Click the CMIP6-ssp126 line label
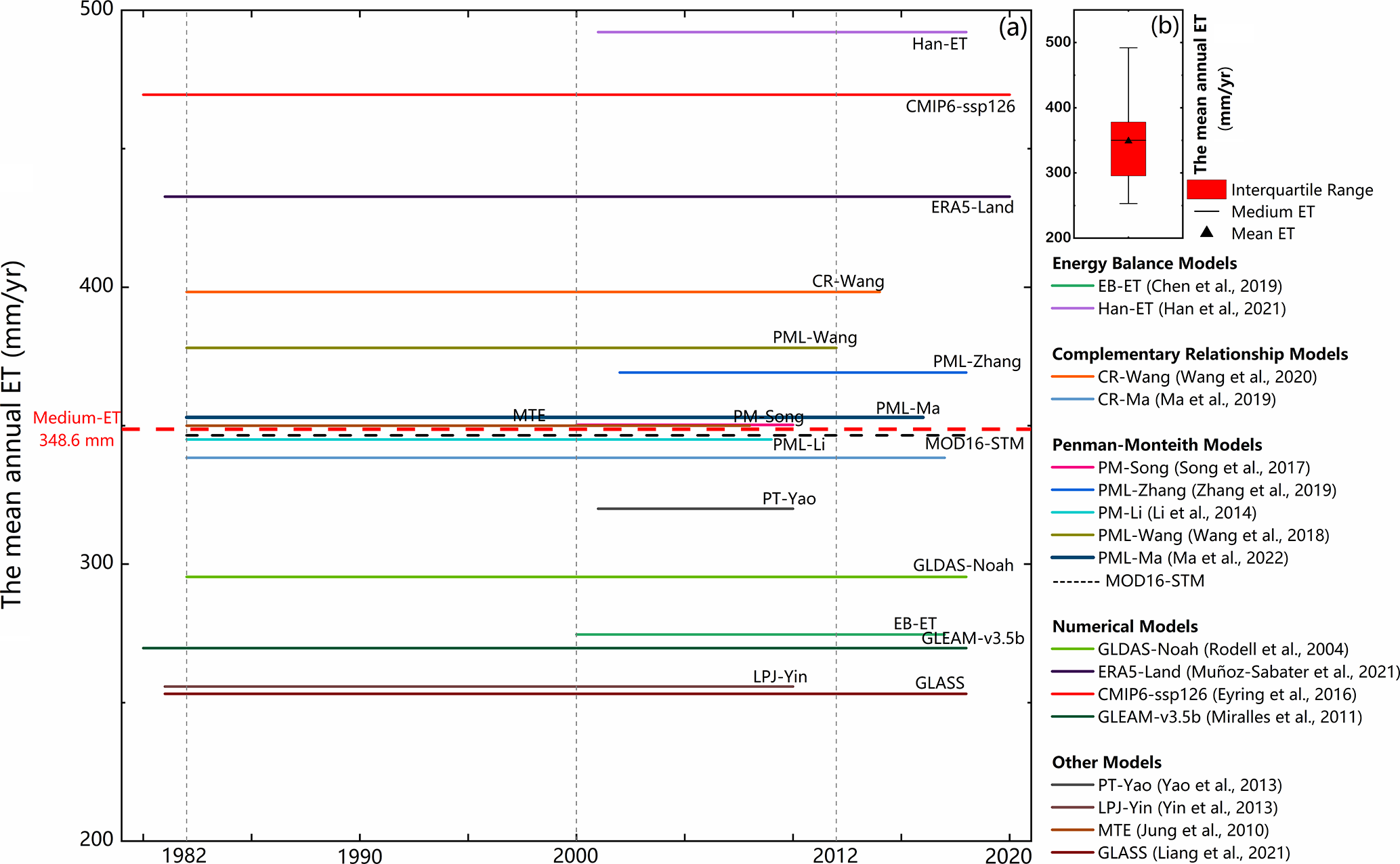 coord(960,107)
